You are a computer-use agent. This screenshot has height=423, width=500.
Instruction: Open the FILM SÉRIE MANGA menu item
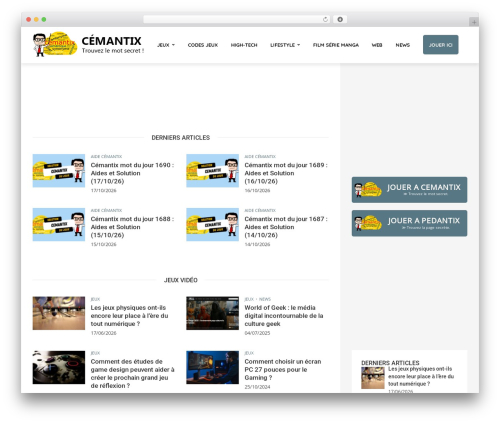click(x=336, y=45)
